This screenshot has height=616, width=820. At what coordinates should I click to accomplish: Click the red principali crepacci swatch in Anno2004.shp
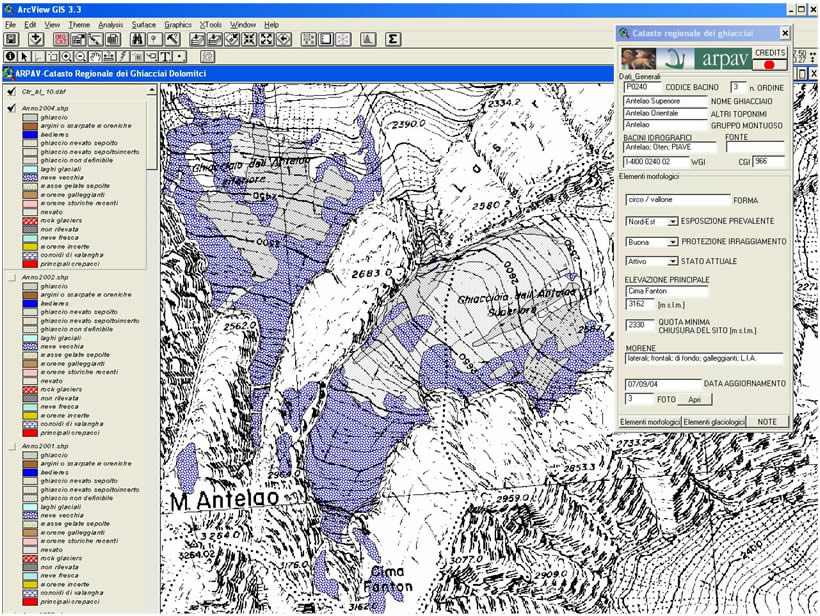[30, 264]
